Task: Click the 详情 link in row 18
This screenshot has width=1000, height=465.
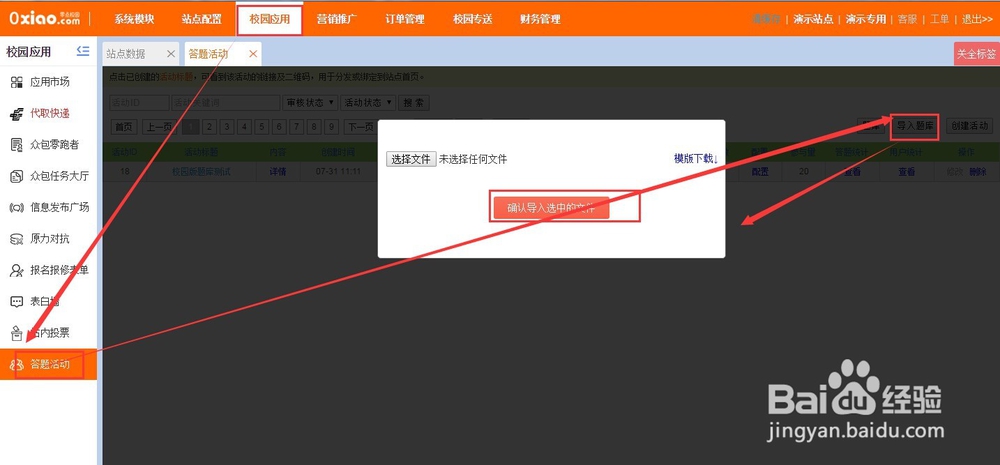Action: 277,172
